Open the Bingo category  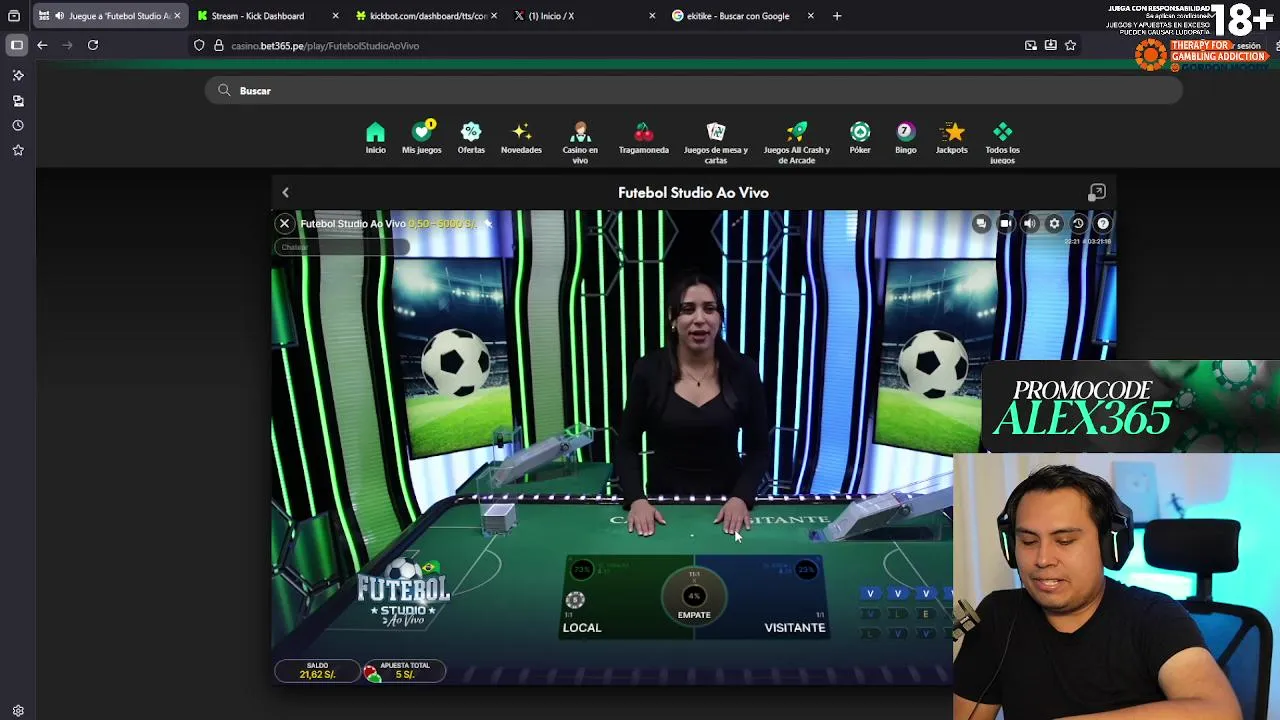[905, 138]
